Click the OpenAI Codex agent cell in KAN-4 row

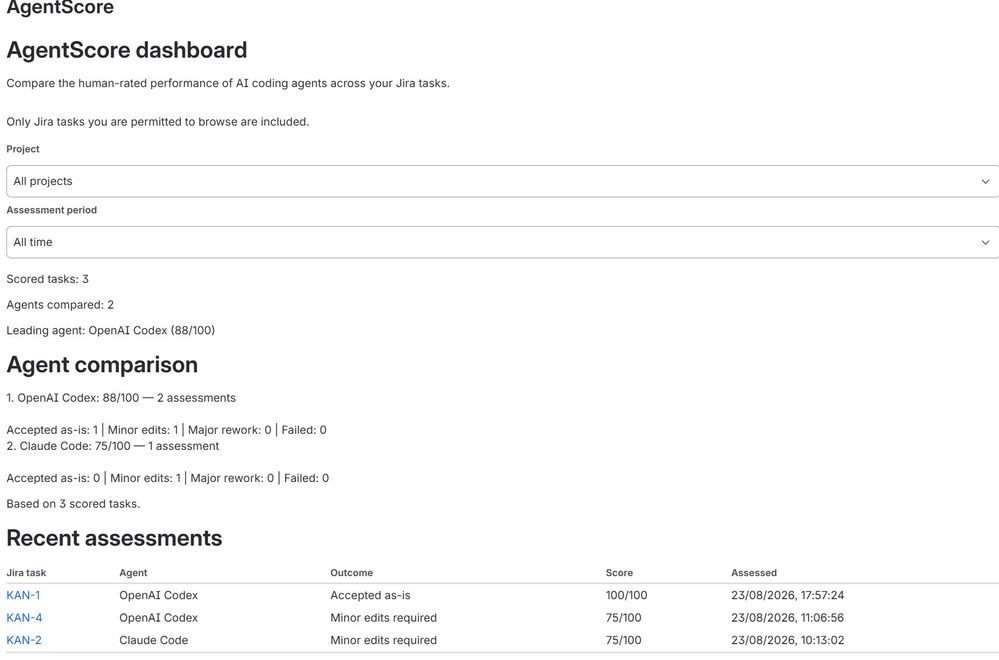(x=159, y=618)
